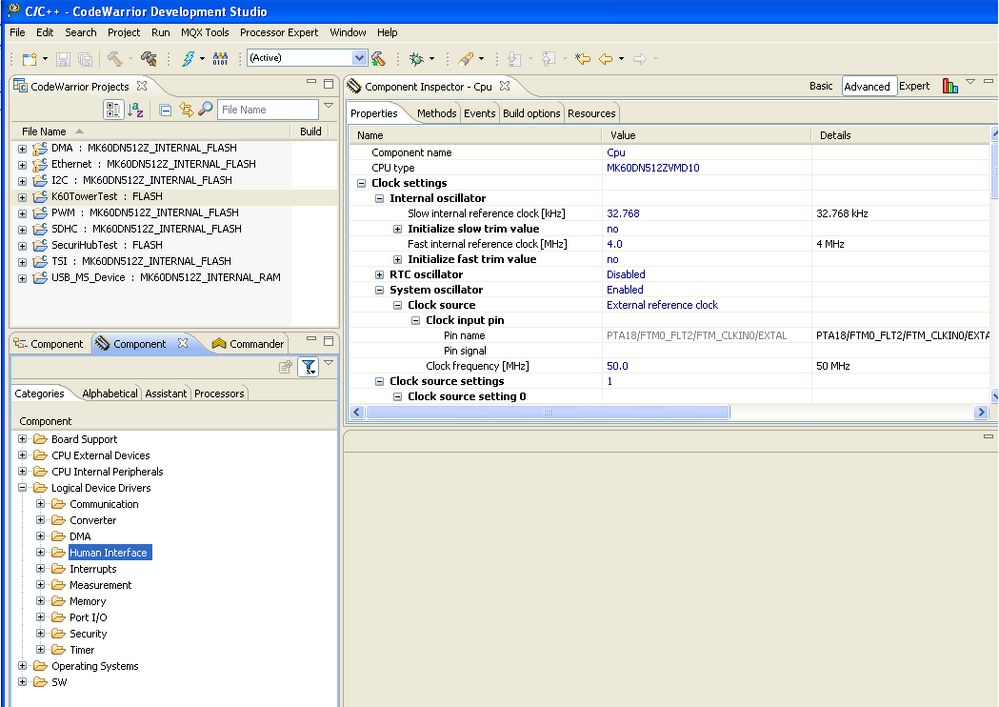The width and height of the screenshot is (999, 707).
Task: Switch to the Resources tab
Action: 591,113
